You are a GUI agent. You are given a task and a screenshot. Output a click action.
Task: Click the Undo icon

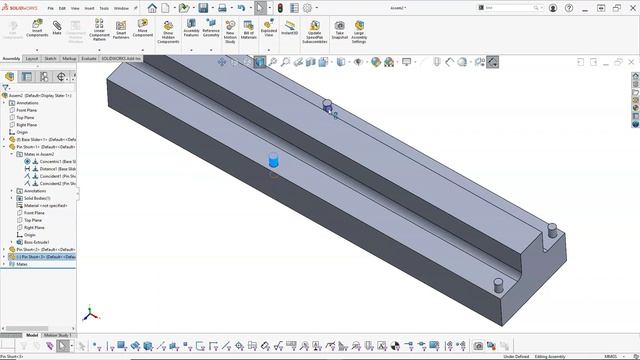(x=241, y=8)
